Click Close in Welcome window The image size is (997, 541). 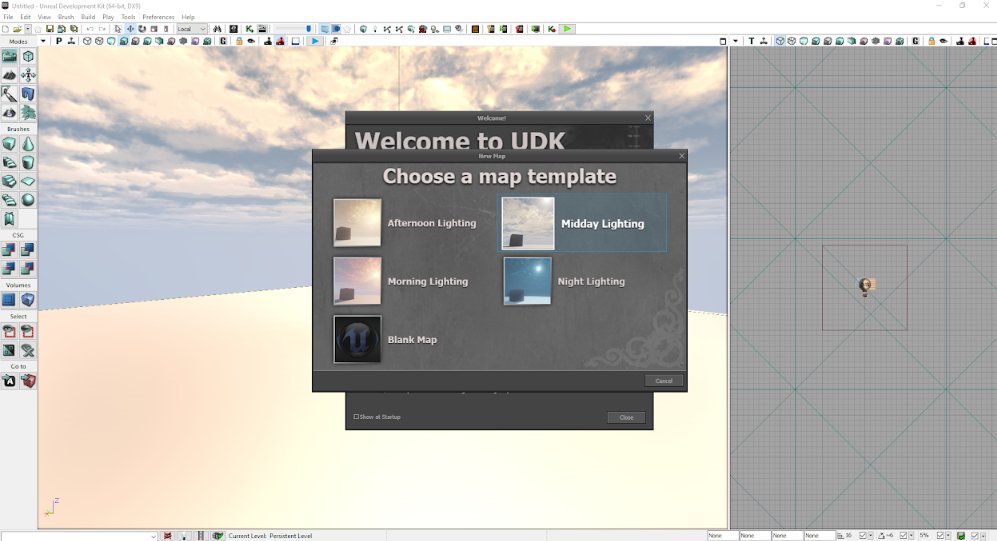click(626, 418)
